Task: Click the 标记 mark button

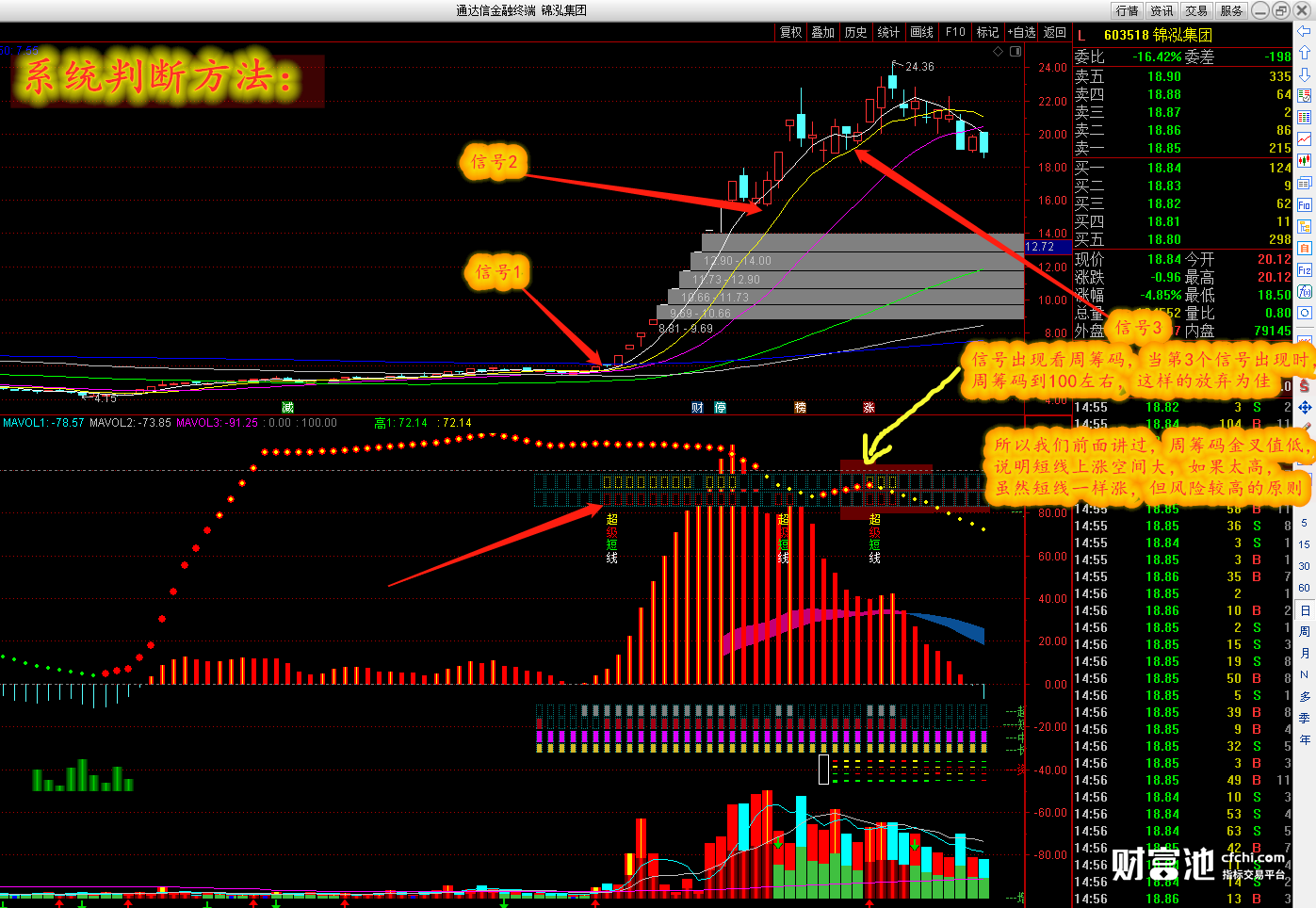Action: click(x=988, y=32)
